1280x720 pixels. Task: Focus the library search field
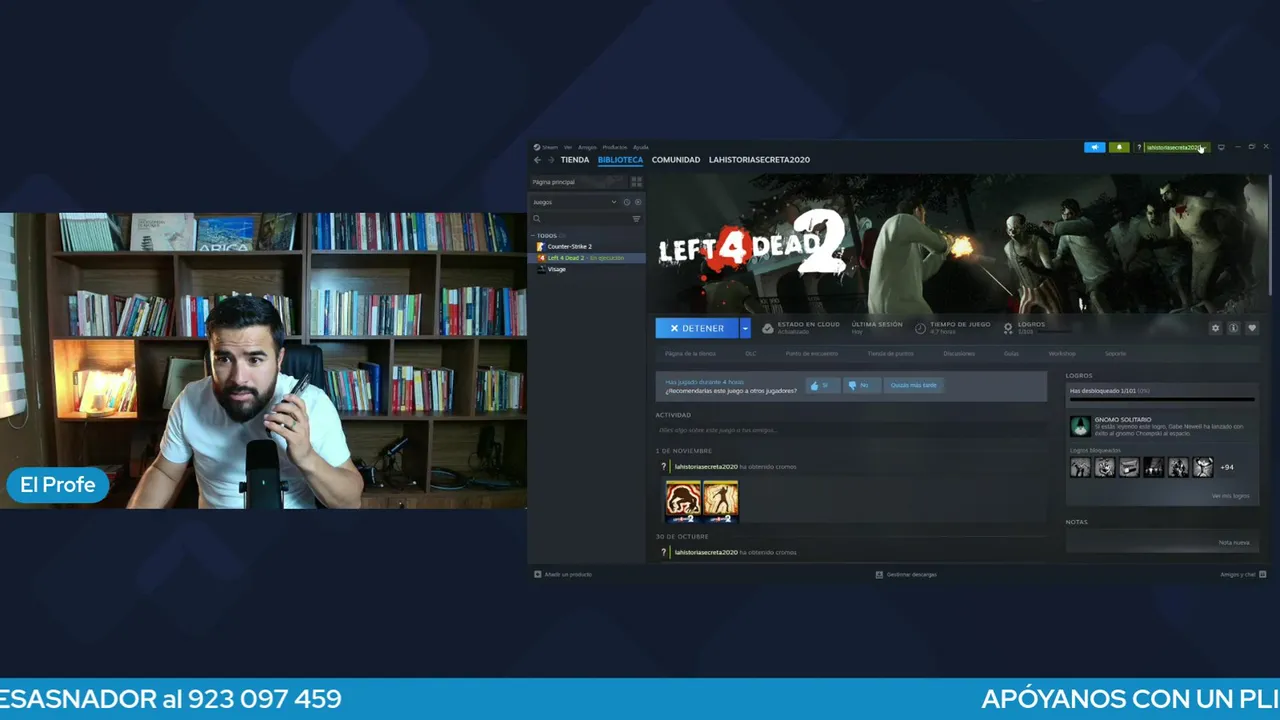(580, 218)
